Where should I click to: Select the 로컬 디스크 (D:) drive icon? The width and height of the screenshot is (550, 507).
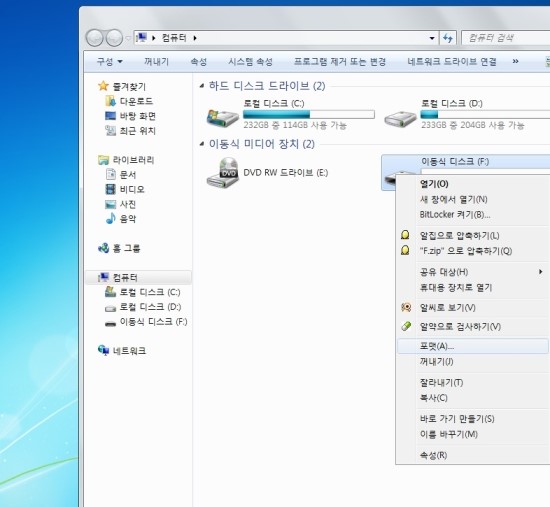tap(400, 119)
